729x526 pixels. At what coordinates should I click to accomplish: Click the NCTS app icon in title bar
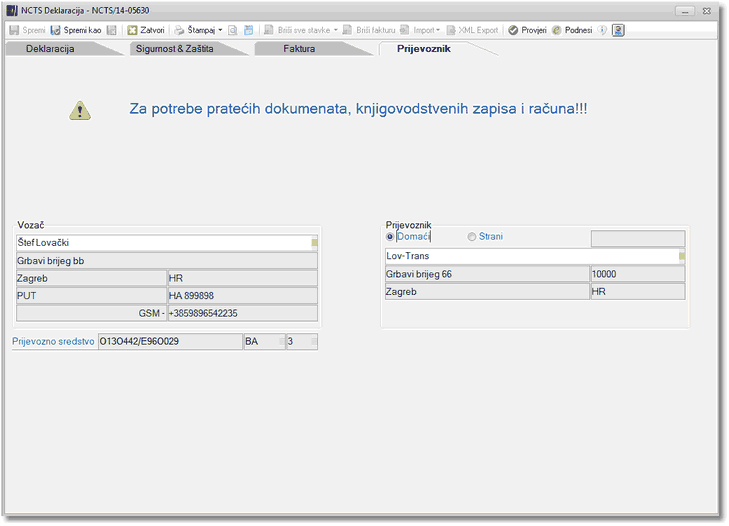[x=12, y=11]
